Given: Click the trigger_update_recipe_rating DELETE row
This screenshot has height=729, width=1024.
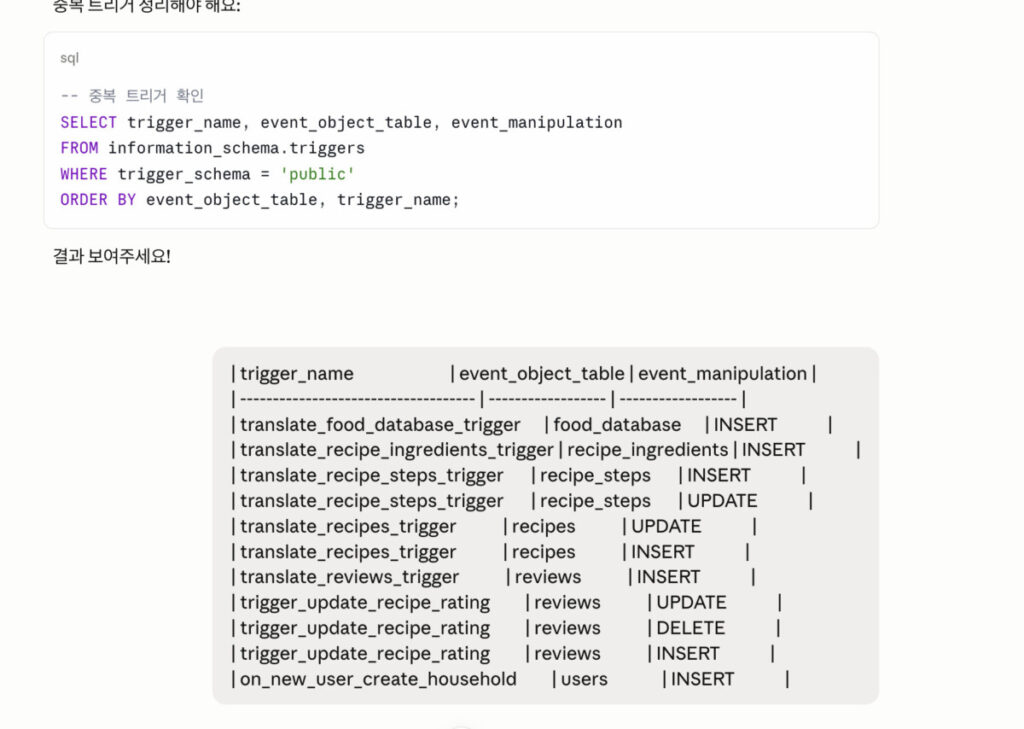Looking at the screenshot, I should coord(506,628).
